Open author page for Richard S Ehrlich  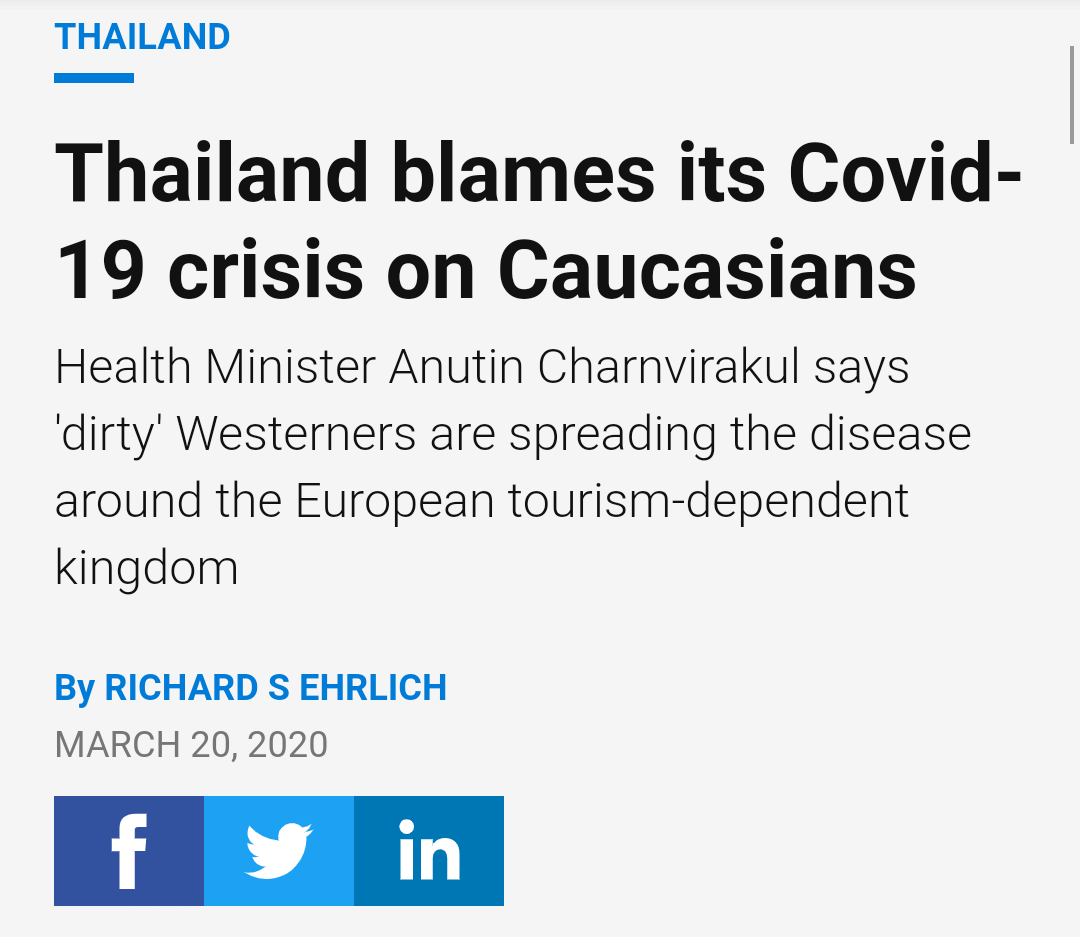[x=276, y=688]
